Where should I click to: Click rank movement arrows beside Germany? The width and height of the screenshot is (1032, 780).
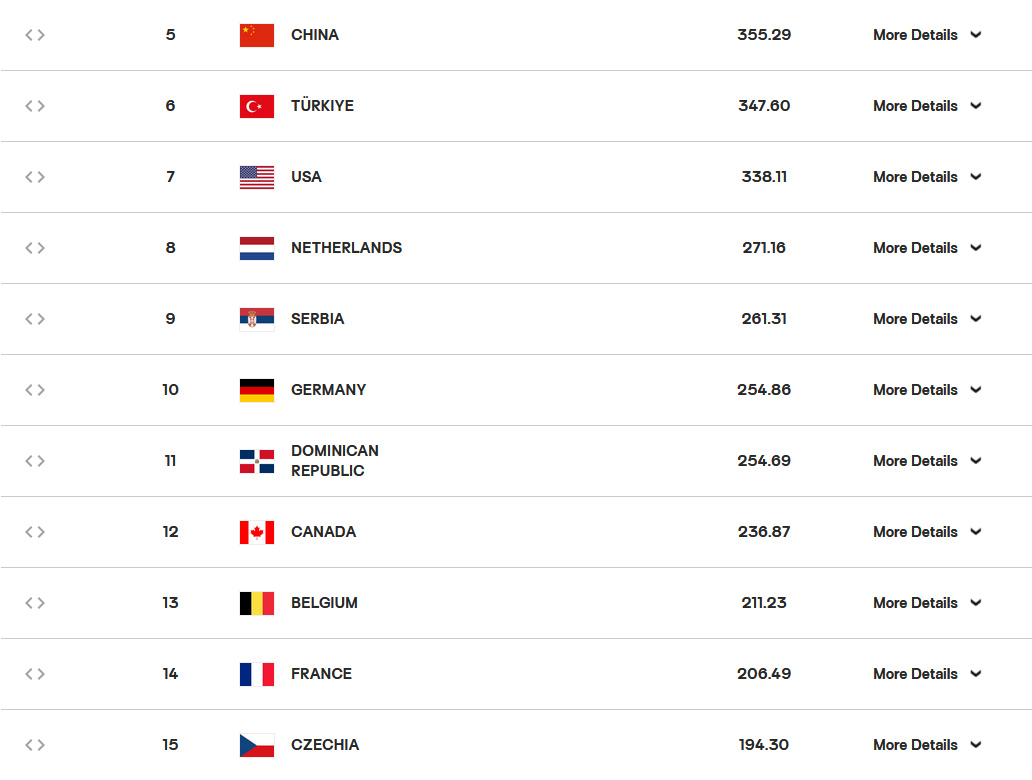click(35, 390)
